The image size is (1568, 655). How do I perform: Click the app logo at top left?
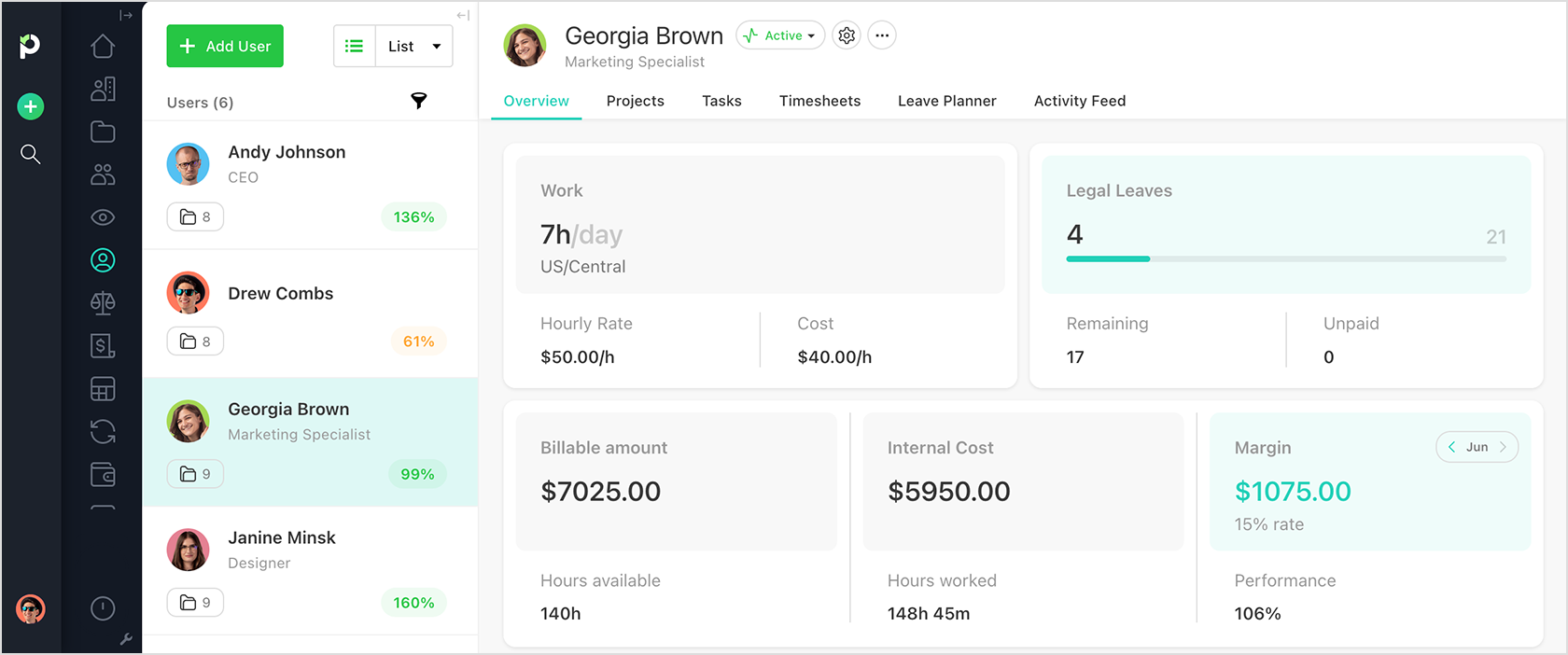[x=30, y=45]
